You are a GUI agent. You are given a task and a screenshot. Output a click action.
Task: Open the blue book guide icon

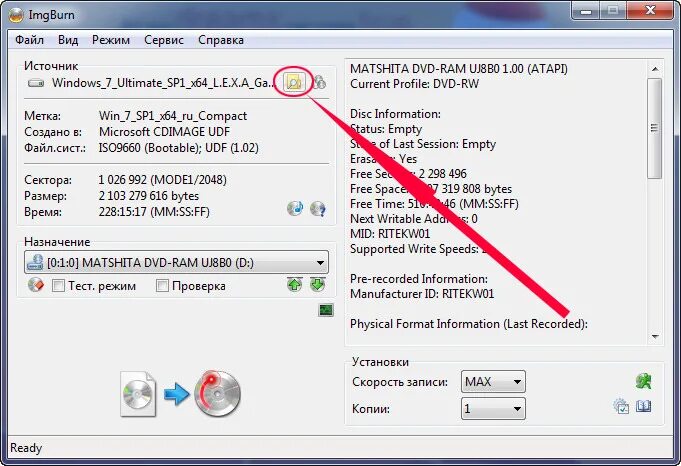pos(644,406)
